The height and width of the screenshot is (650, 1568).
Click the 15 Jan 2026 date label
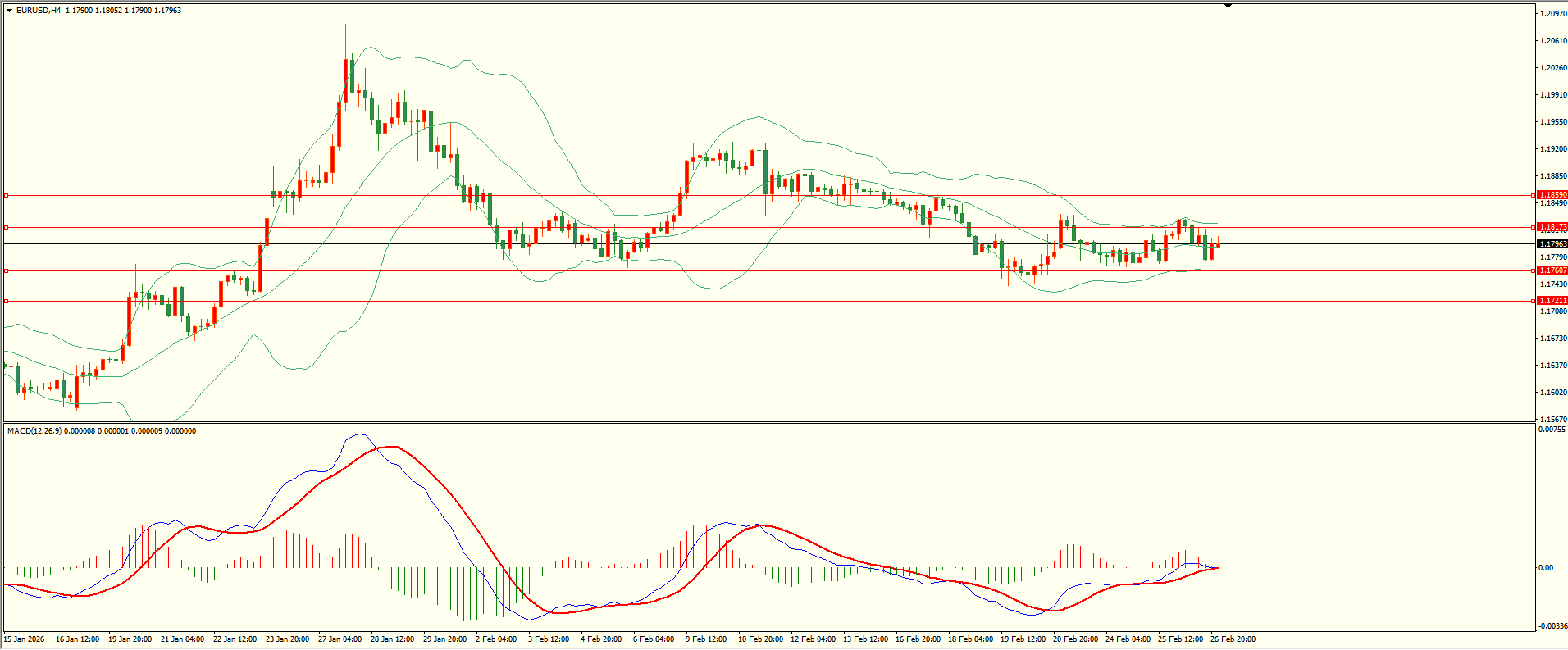click(x=25, y=639)
